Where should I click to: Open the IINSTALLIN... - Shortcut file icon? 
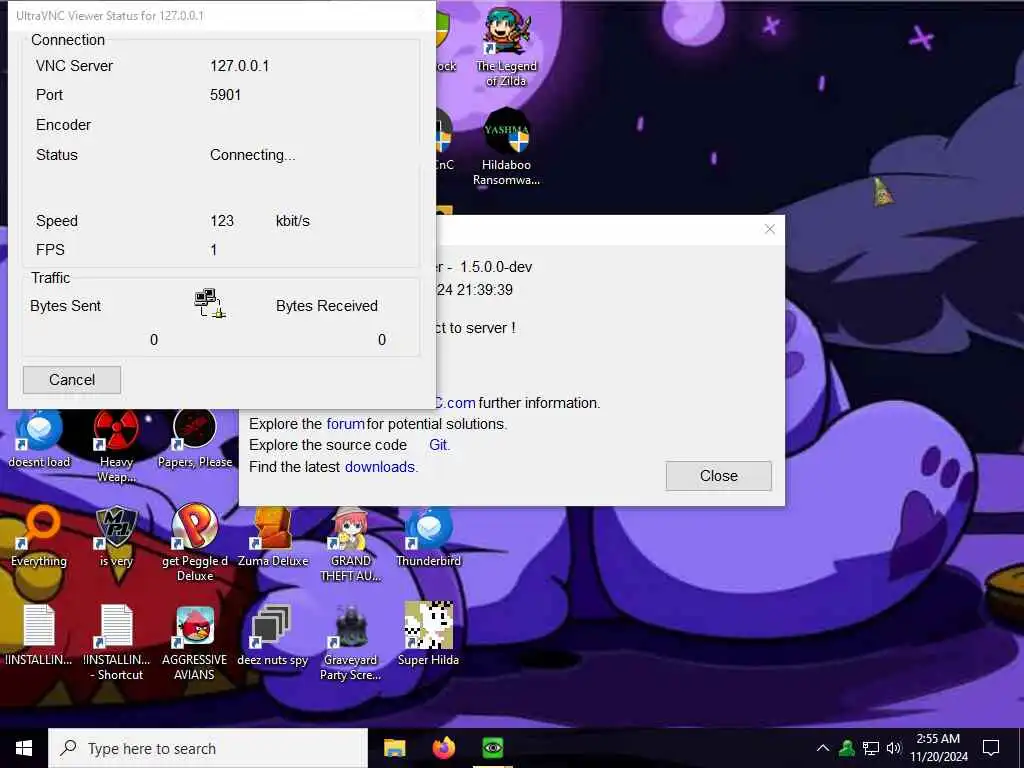(x=116, y=643)
